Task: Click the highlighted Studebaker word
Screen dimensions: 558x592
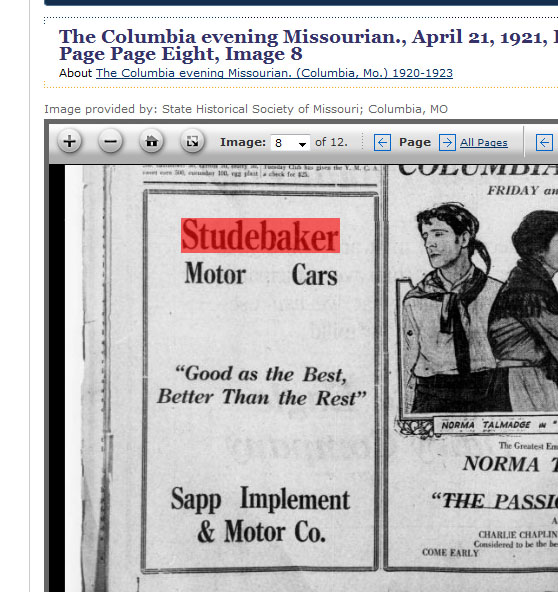Action: [x=260, y=235]
